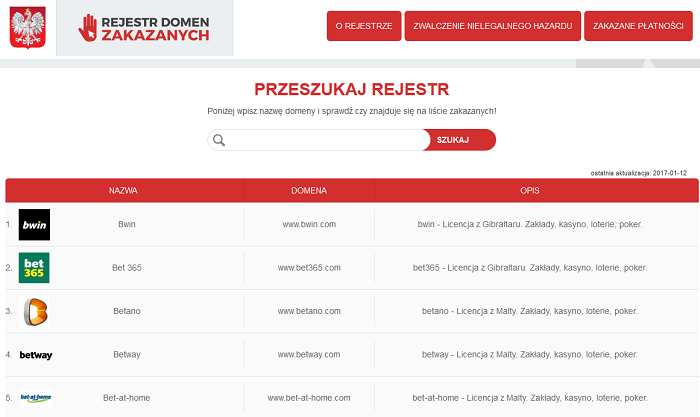Viewport: 700px width, 417px height.
Task: Click the SZUKAJ search button
Action: point(459,140)
